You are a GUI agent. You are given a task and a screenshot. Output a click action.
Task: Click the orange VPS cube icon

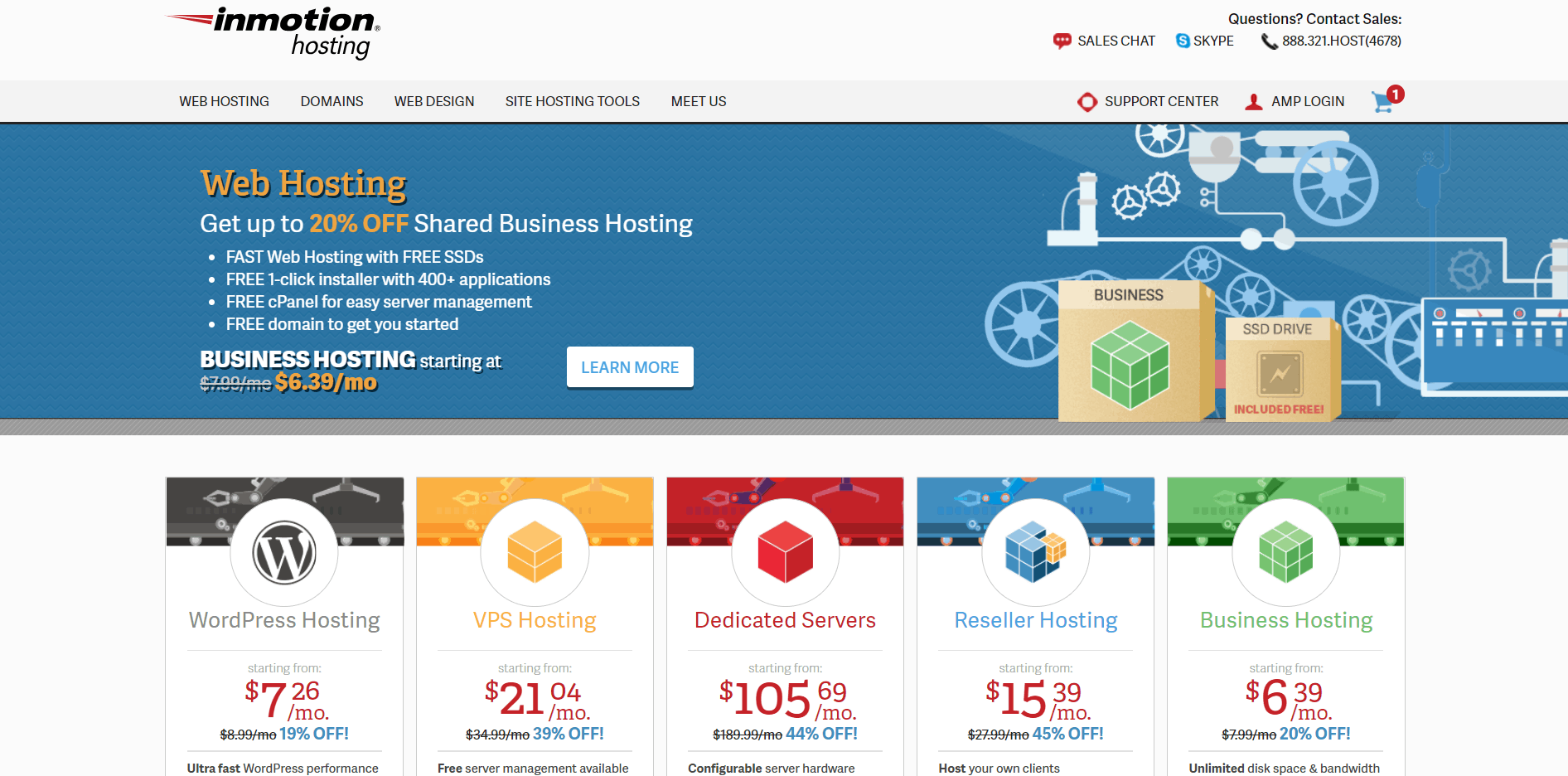click(x=535, y=552)
